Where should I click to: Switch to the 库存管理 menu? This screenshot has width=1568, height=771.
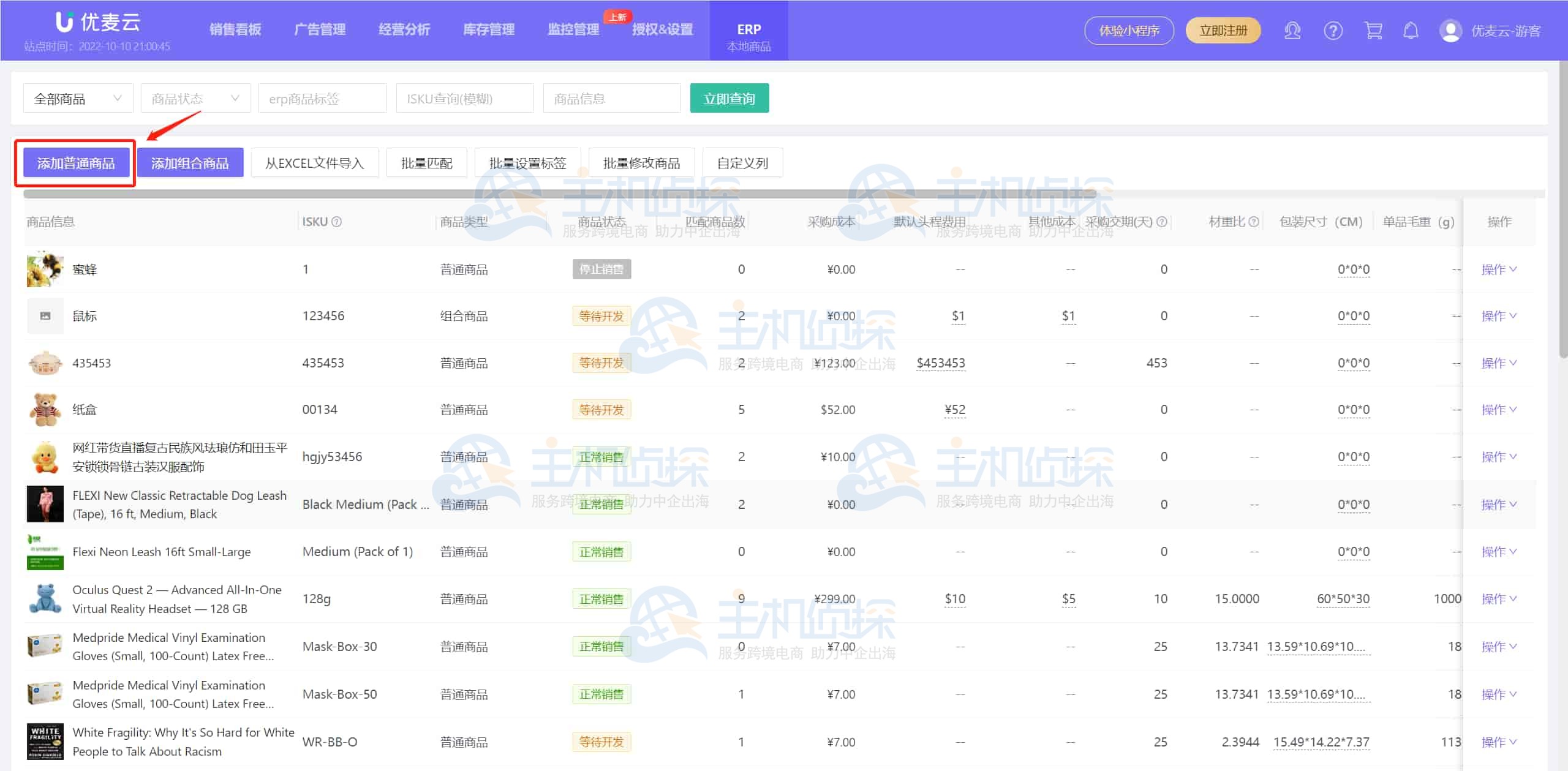click(488, 29)
